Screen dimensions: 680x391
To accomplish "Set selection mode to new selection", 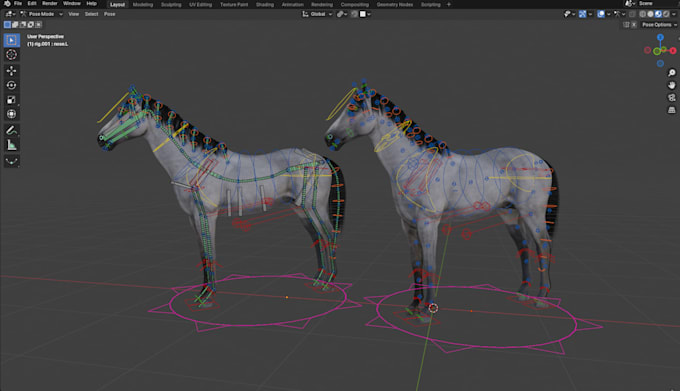I will (7, 25).
